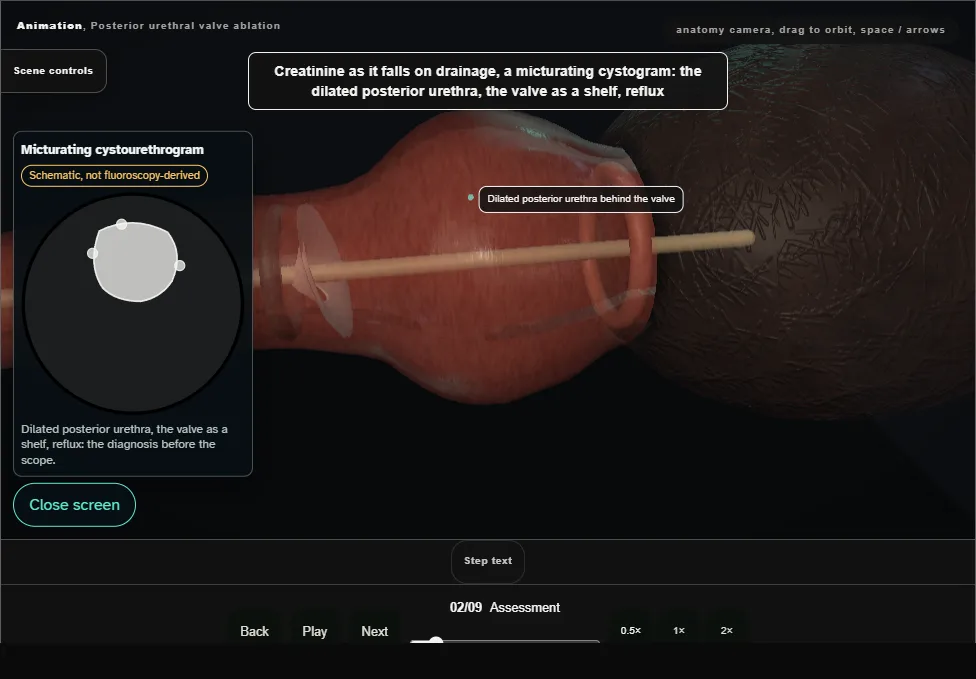Click the cystogram description text under the schematic
The width and height of the screenshot is (976, 679).
pyautogui.click(x=124, y=444)
